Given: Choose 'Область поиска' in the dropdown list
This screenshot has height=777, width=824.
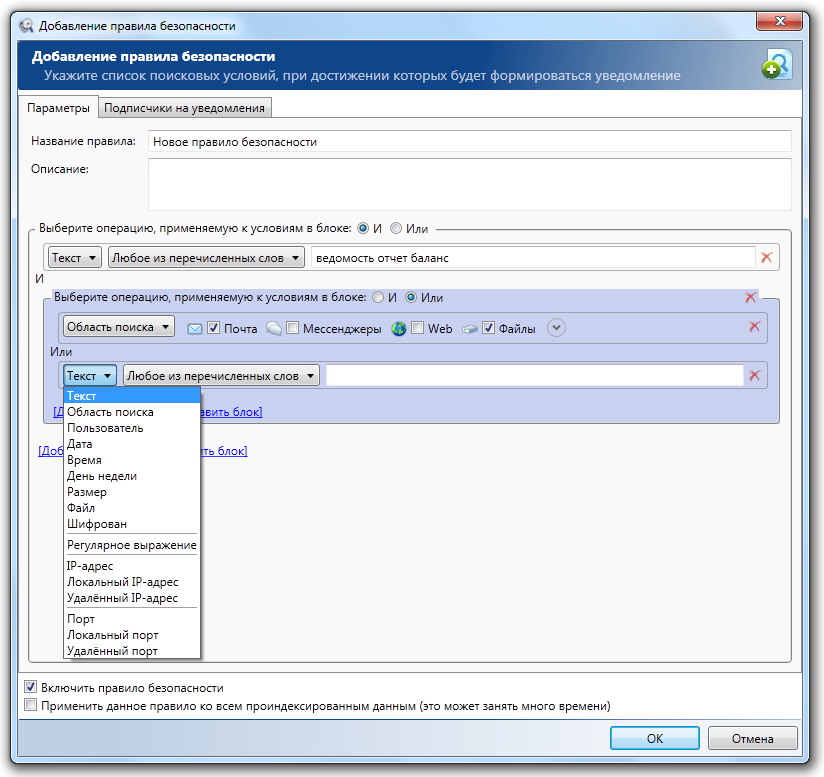Looking at the screenshot, I should (x=132, y=412).
